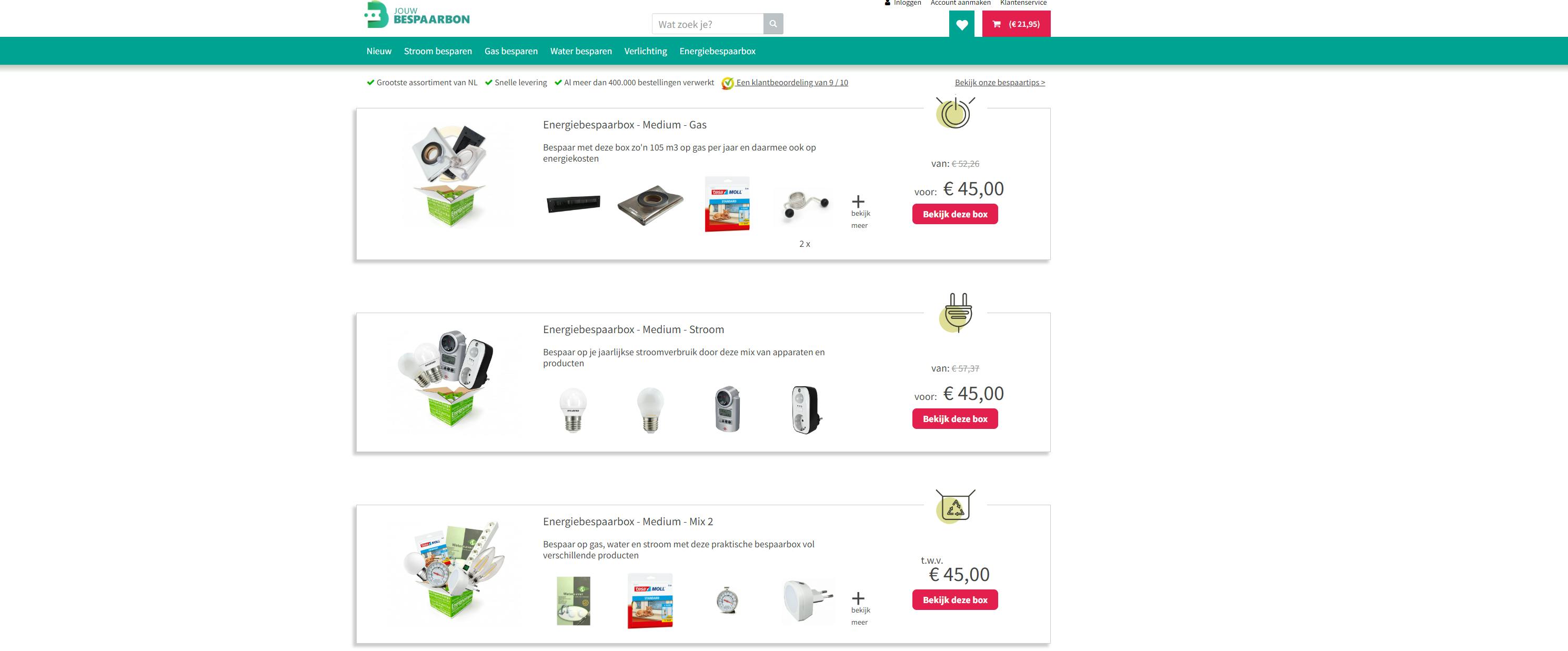Image resolution: width=1568 pixels, height=651 pixels.
Task: Click the recycle icon above Mix 2 box
Action: tap(955, 506)
